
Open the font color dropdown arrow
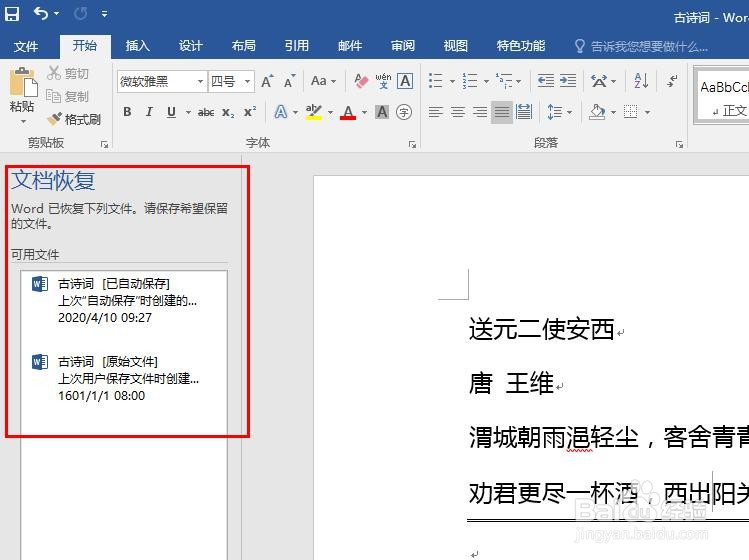(x=364, y=112)
